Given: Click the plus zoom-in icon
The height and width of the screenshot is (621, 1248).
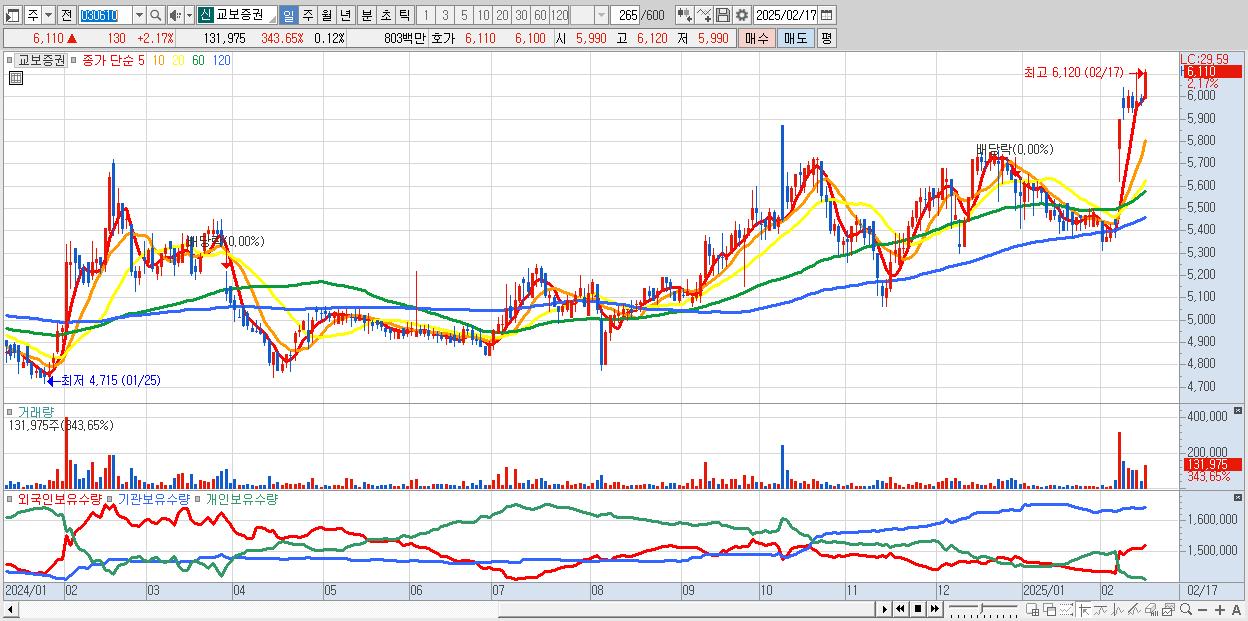Looking at the screenshot, I should pyautogui.click(x=1220, y=609).
